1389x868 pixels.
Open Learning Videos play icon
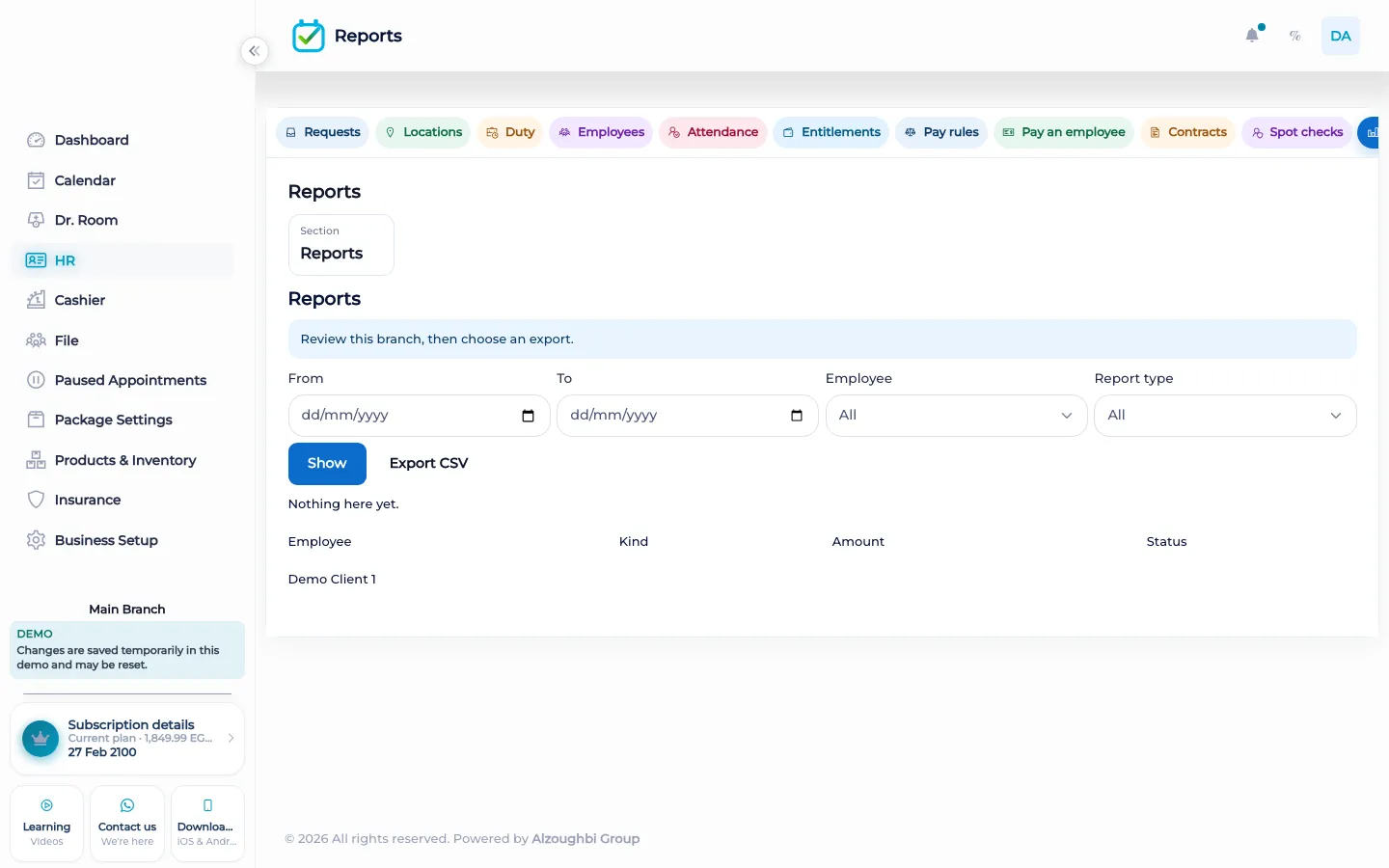coord(46,805)
